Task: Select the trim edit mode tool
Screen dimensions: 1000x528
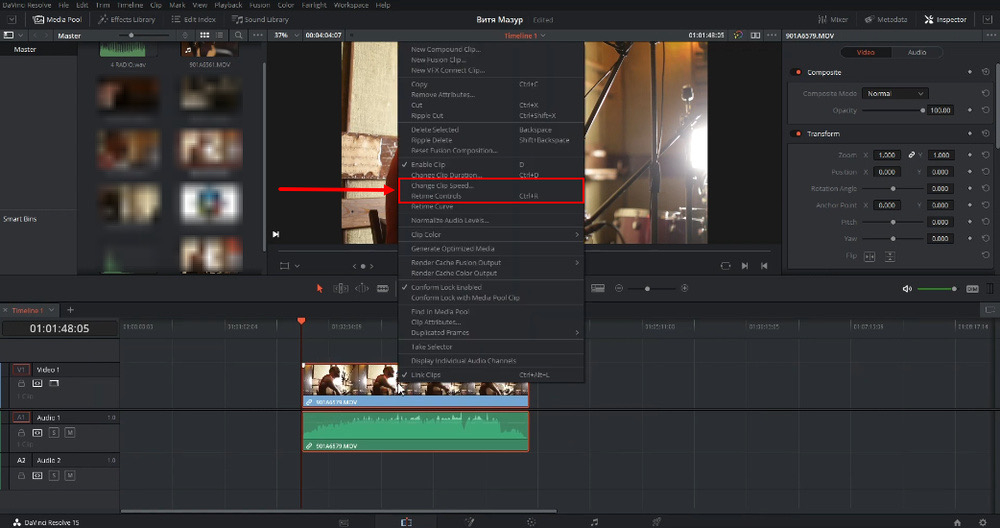Action: pos(341,288)
